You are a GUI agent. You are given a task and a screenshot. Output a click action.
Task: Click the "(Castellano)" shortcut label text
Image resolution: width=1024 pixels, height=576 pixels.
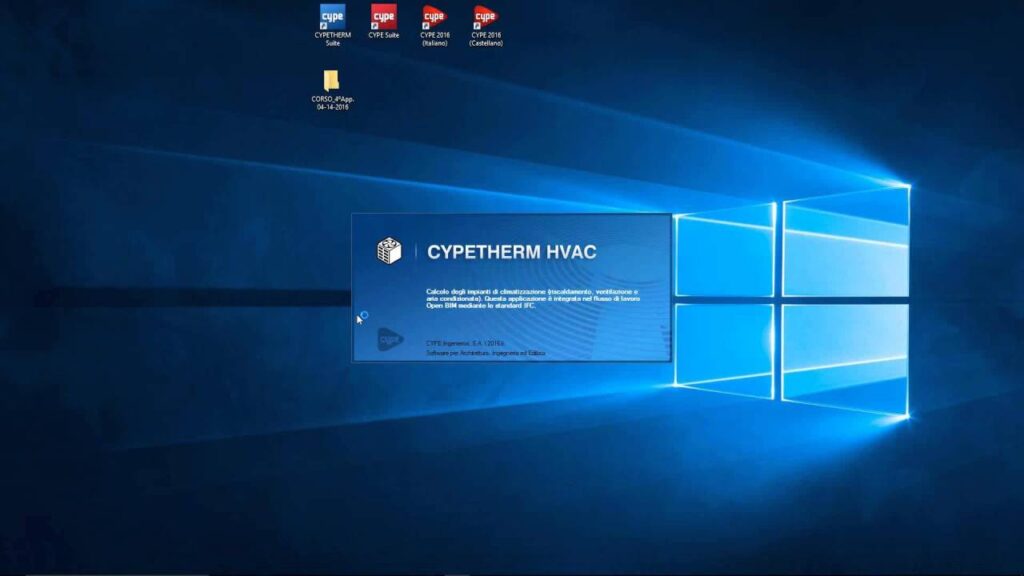(486, 43)
